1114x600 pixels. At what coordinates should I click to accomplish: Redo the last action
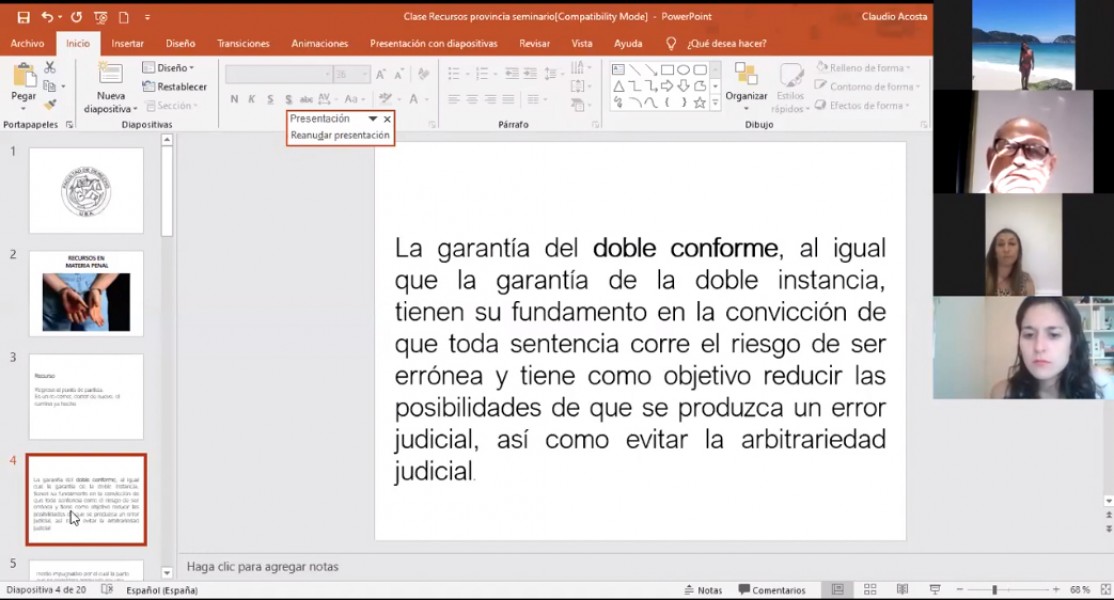tap(76, 17)
